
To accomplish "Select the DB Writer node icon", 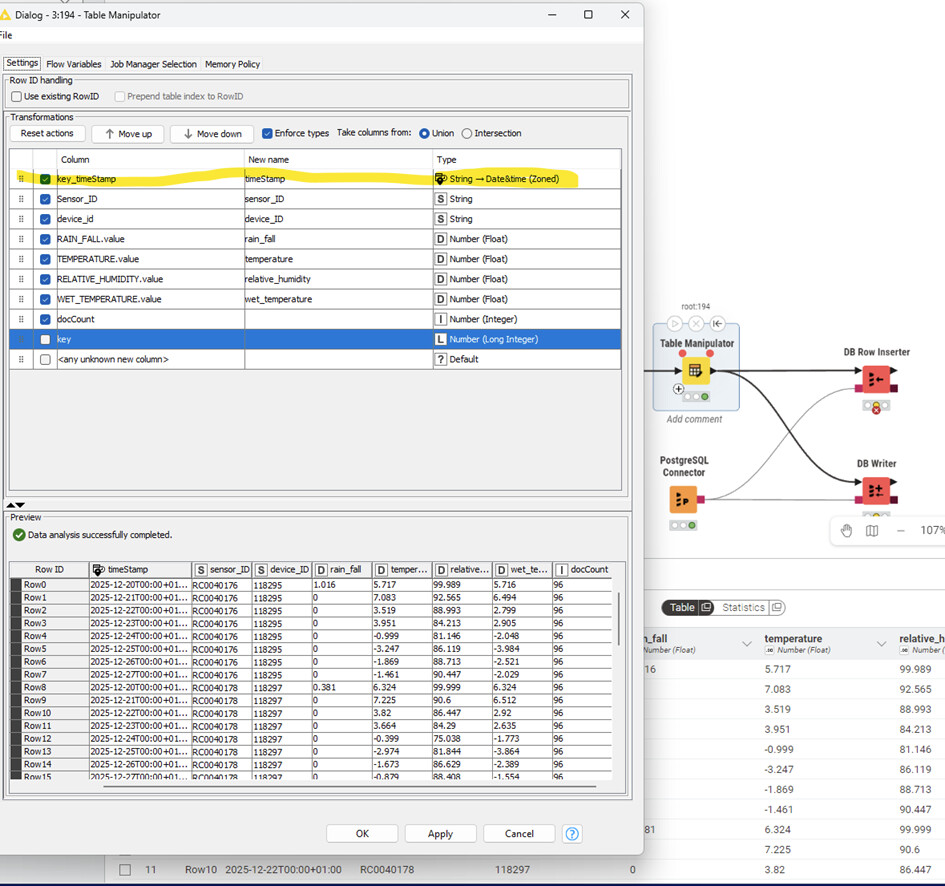I will pyautogui.click(x=876, y=490).
